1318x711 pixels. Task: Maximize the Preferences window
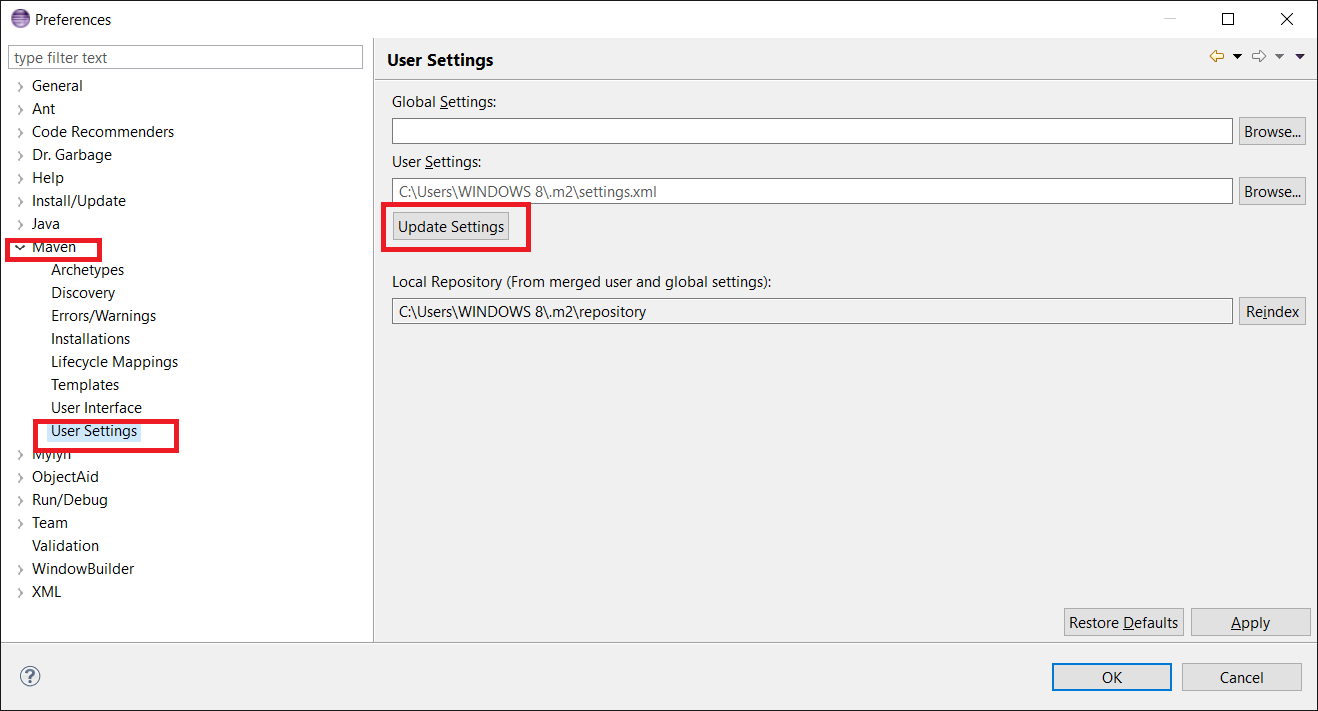[x=1228, y=19]
